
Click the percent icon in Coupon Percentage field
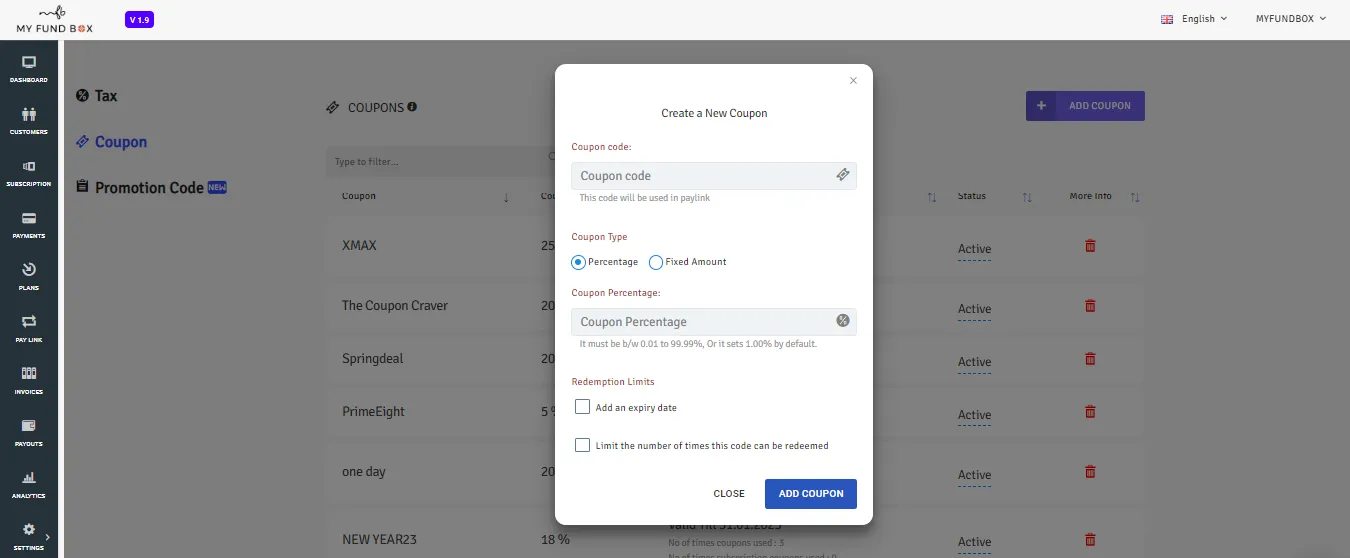[x=843, y=321]
